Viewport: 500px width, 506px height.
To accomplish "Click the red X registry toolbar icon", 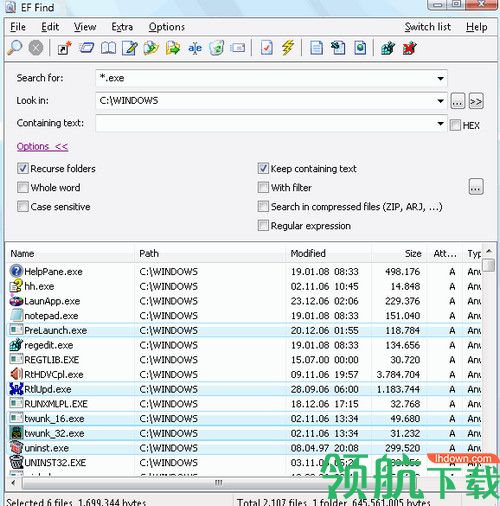I will click(x=410, y=48).
